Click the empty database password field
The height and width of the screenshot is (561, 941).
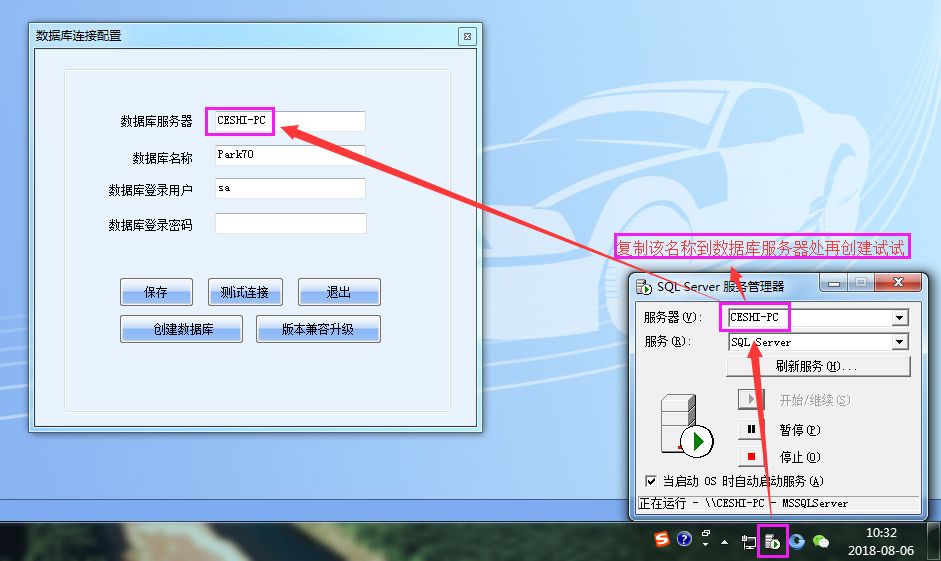(x=290, y=223)
